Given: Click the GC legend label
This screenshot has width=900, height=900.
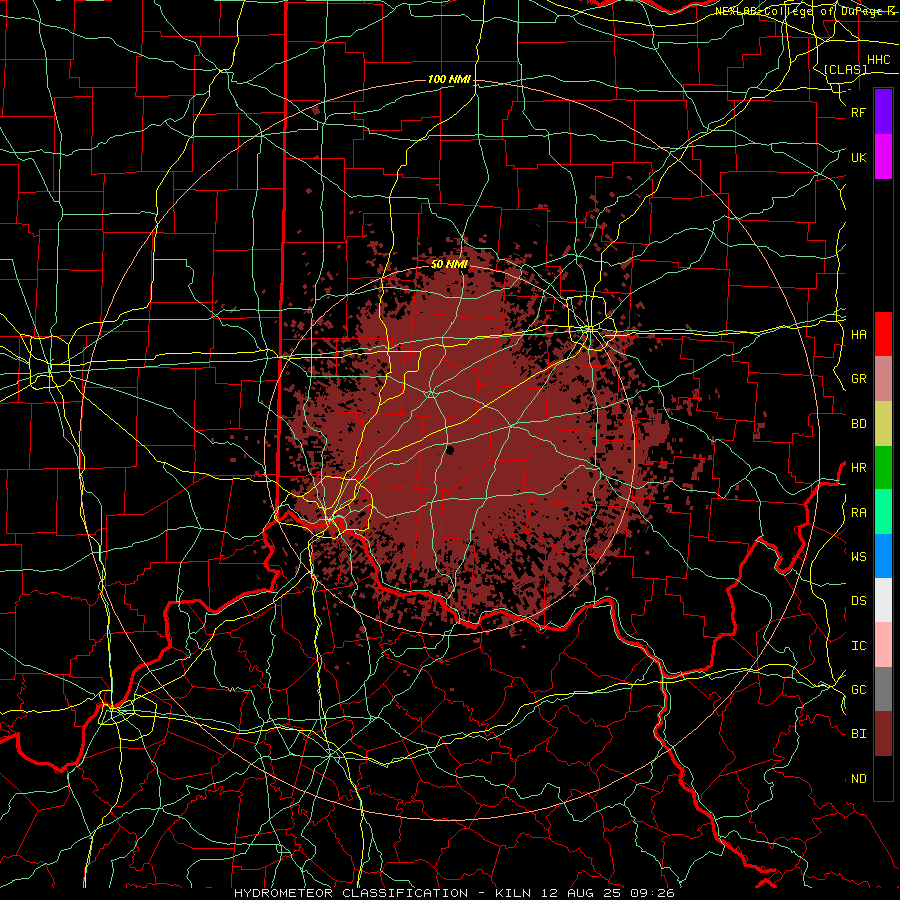Looking at the screenshot, I should pyautogui.click(x=859, y=689).
